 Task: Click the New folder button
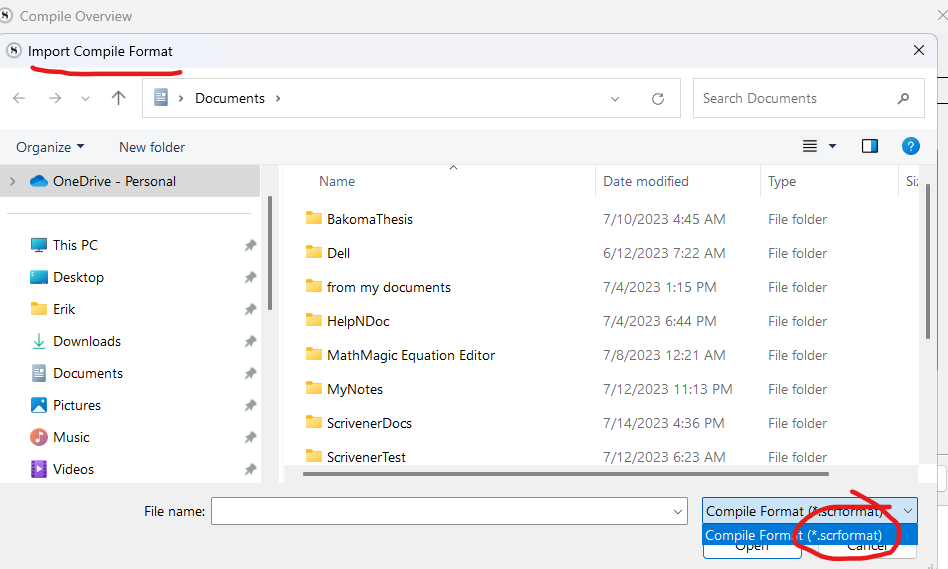coord(152,147)
